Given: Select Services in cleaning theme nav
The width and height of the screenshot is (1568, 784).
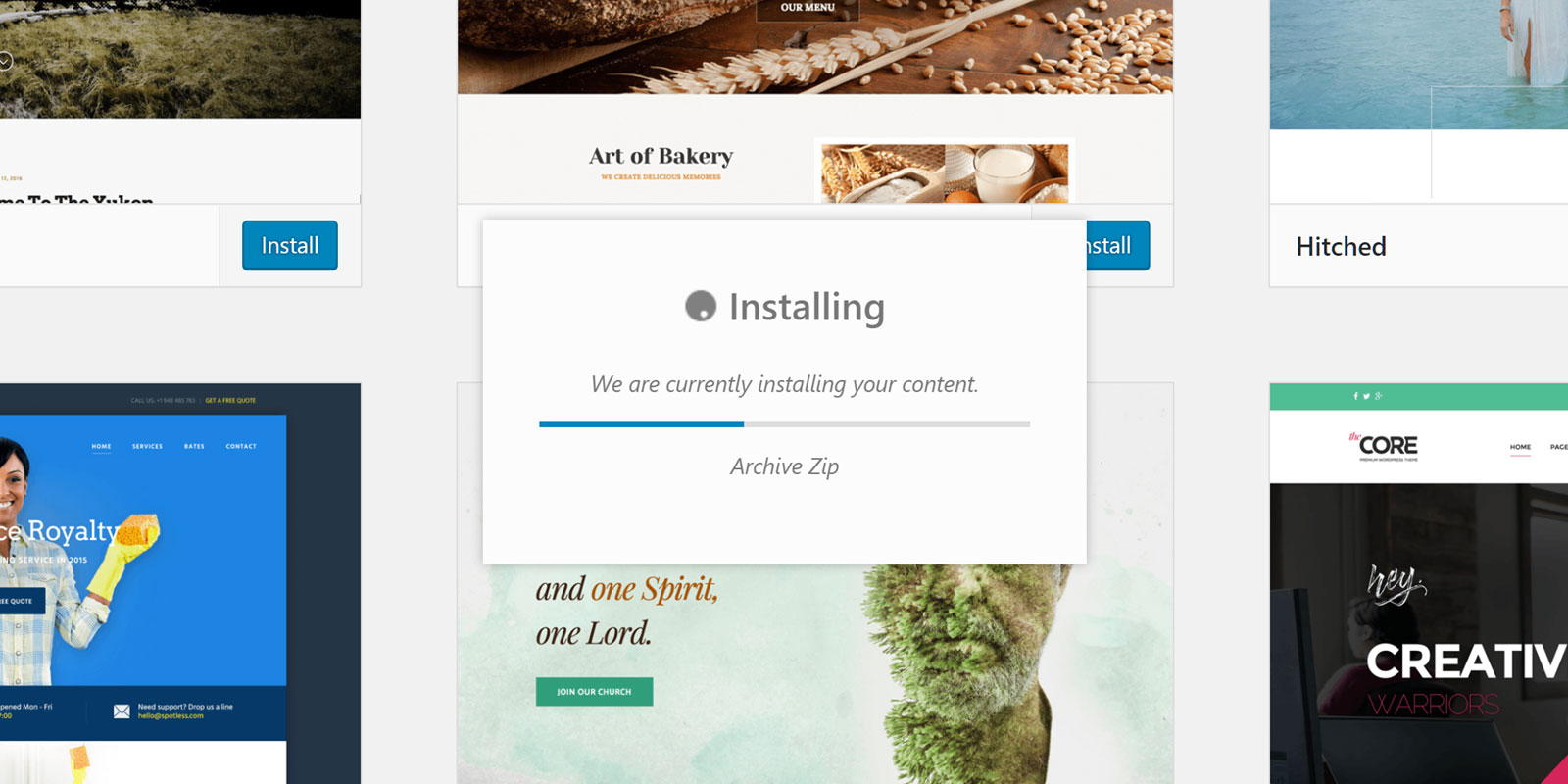Looking at the screenshot, I should click(148, 446).
